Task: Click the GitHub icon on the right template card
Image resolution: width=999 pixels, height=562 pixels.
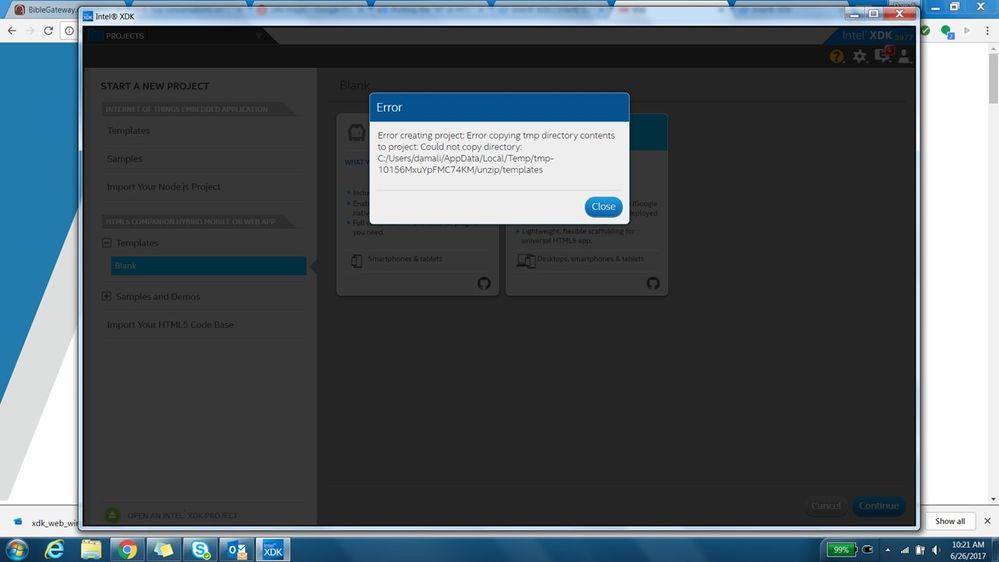Action: [x=653, y=284]
